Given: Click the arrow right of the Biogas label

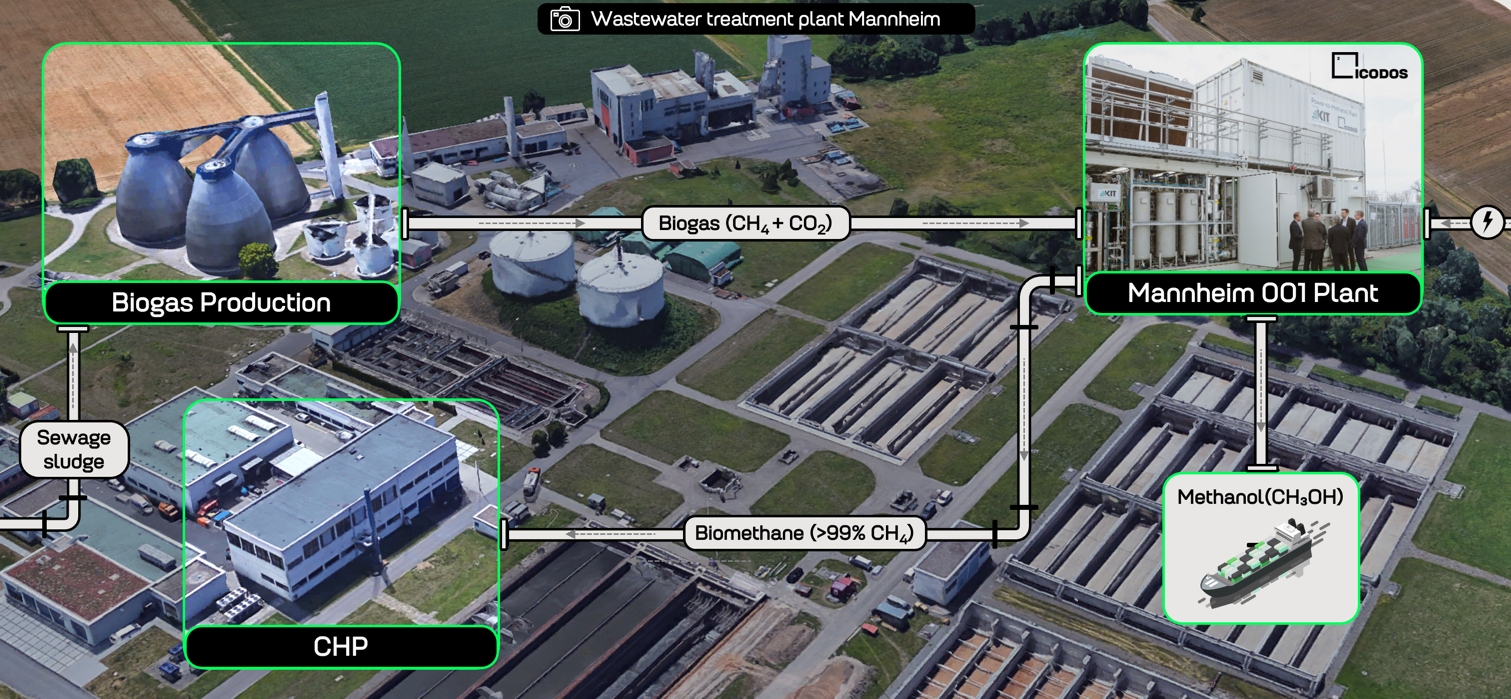Looking at the screenshot, I should [x=974, y=223].
